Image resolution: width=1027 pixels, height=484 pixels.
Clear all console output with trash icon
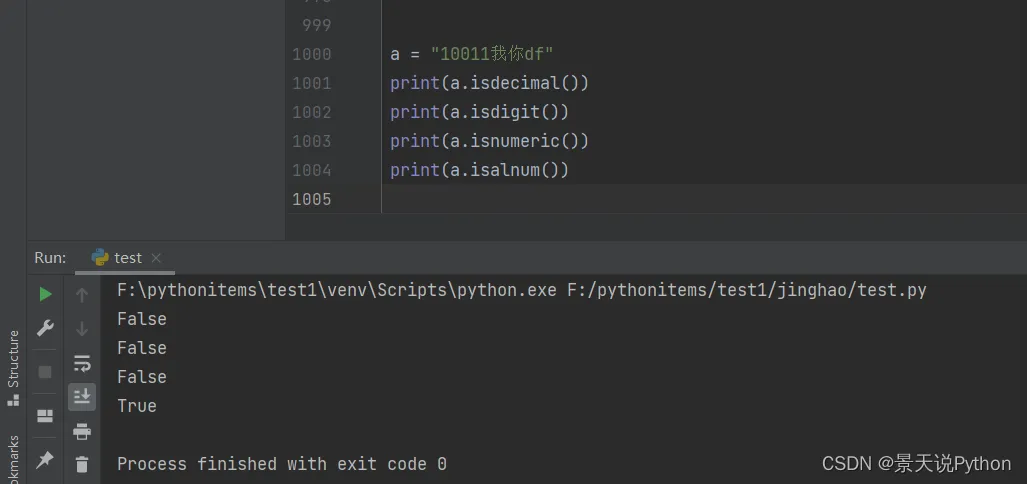[x=82, y=464]
